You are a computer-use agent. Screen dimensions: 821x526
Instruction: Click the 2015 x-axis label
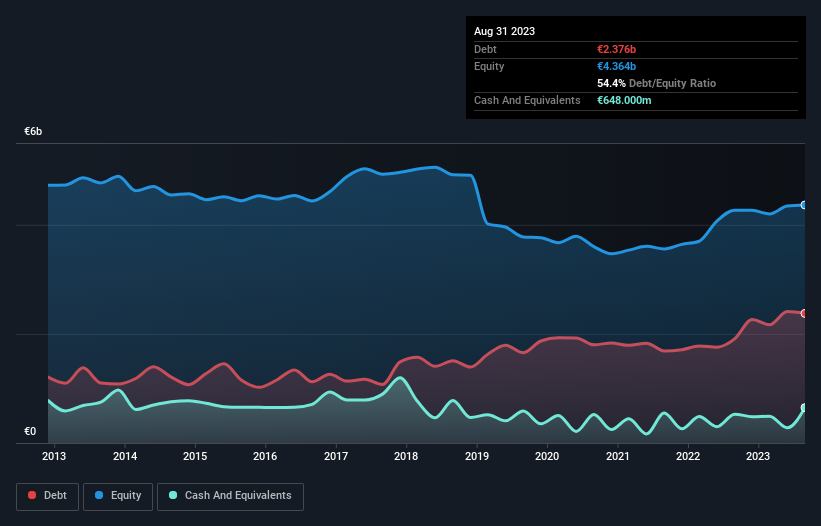click(x=195, y=456)
